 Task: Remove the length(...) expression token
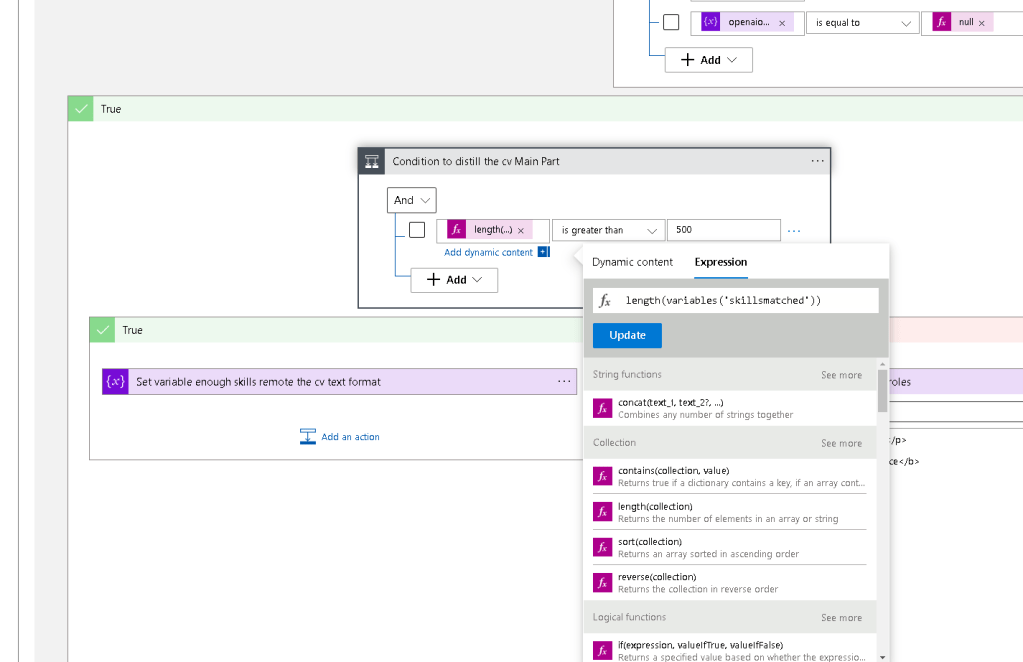[521, 230]
